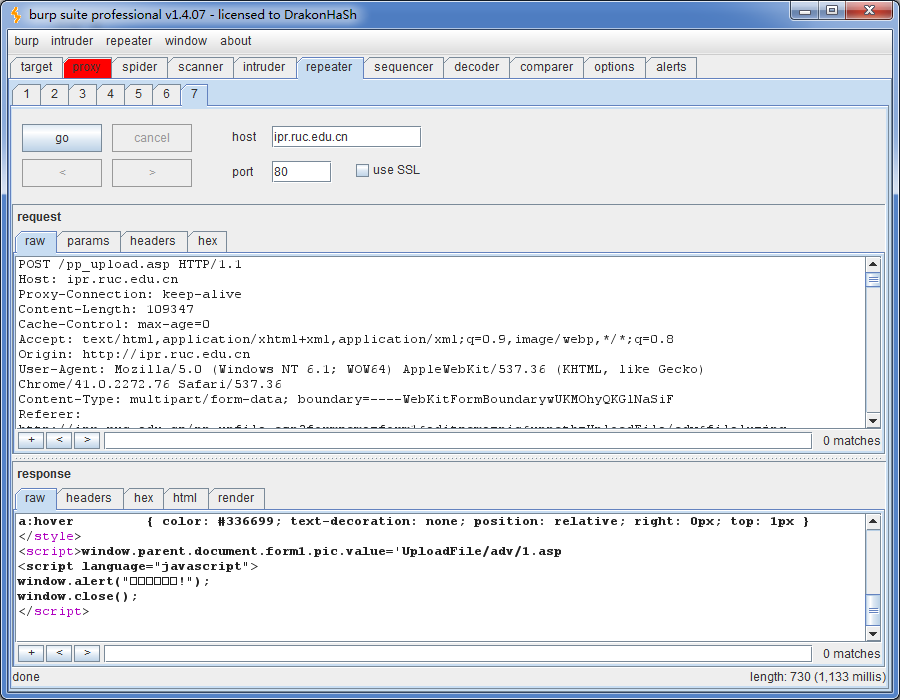Image resolution: width=900 pixels, height=700 pixels.
Task: Click the host input field
Action: click(346, 137)
